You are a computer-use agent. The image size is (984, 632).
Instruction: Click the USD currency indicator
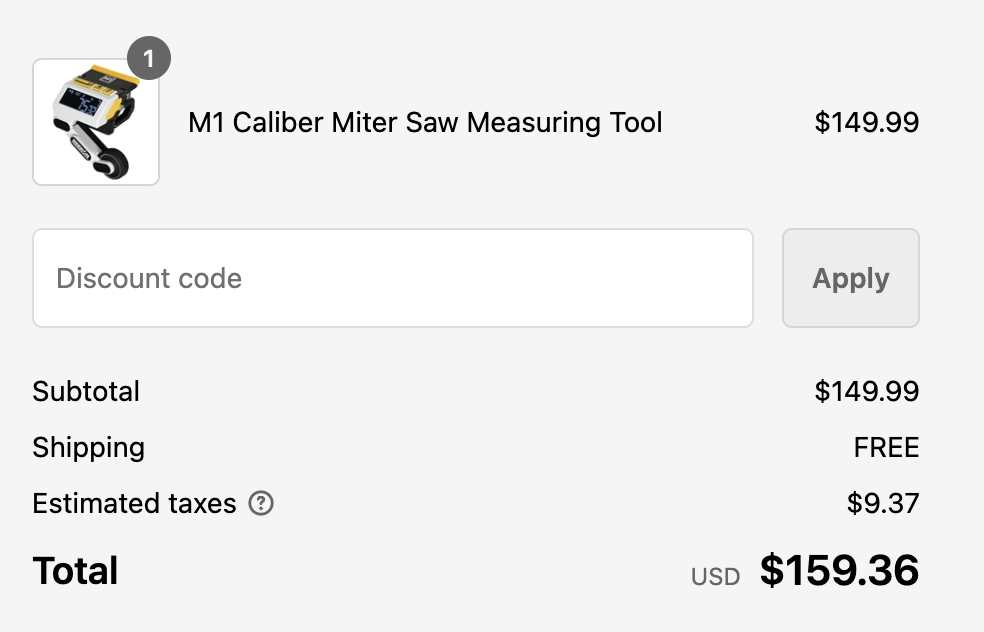715,577
